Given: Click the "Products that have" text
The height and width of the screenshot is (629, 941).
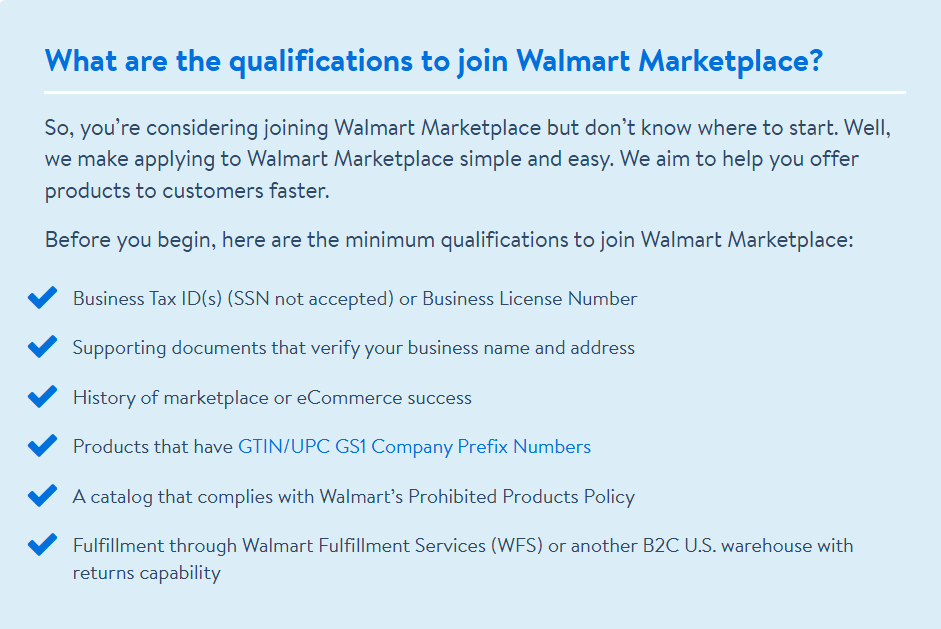Looking at the screenshot, I should 152,447.
